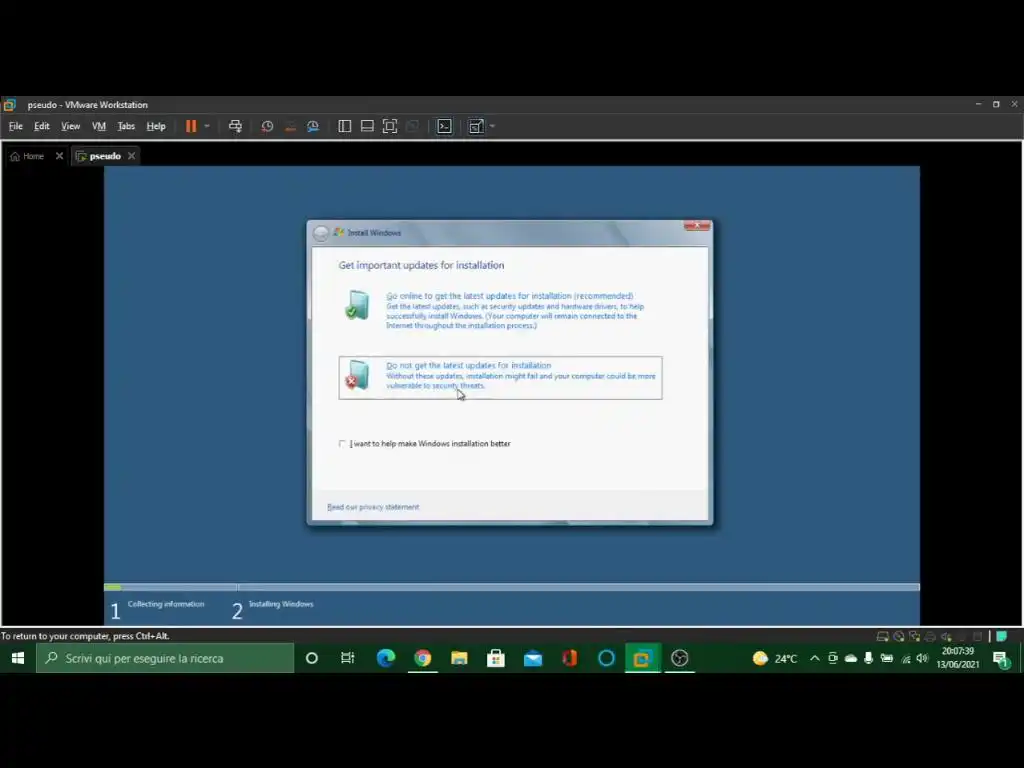Screen dimensions: 1024x768
Task: Open the snapshot manager icon
Action: [313, 126]
